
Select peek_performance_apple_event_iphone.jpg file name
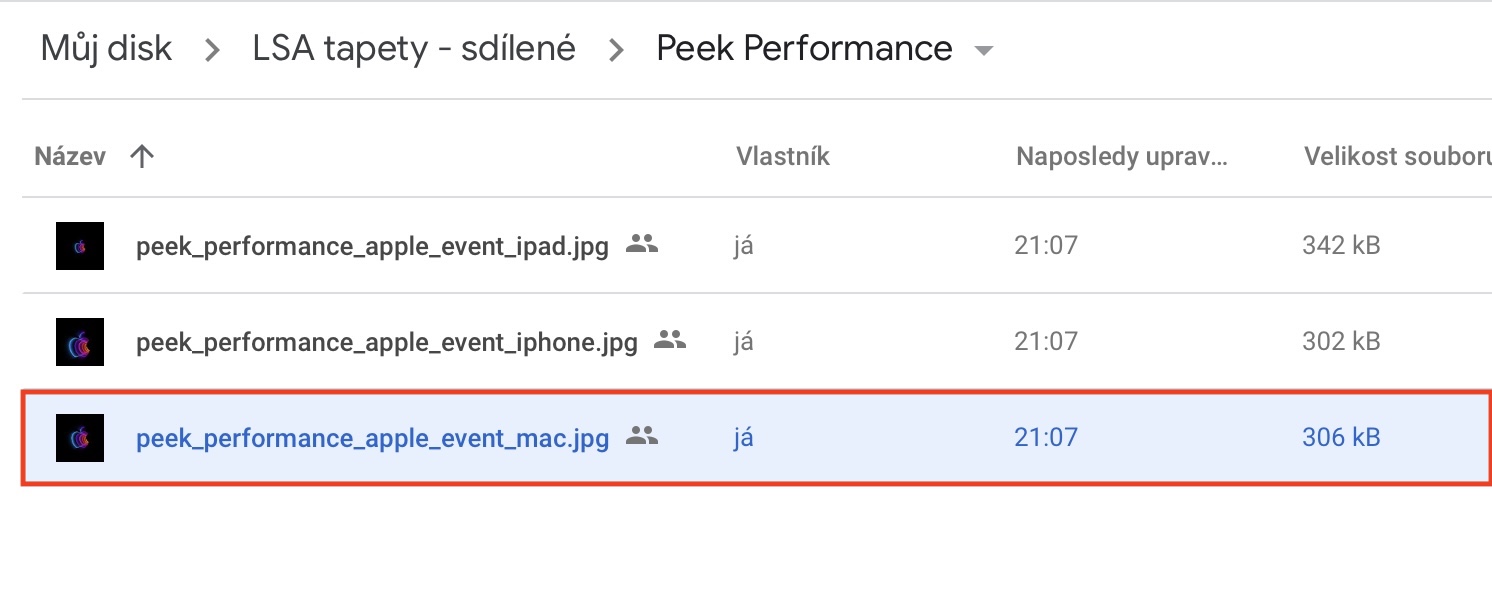click(x=386, y=342)
